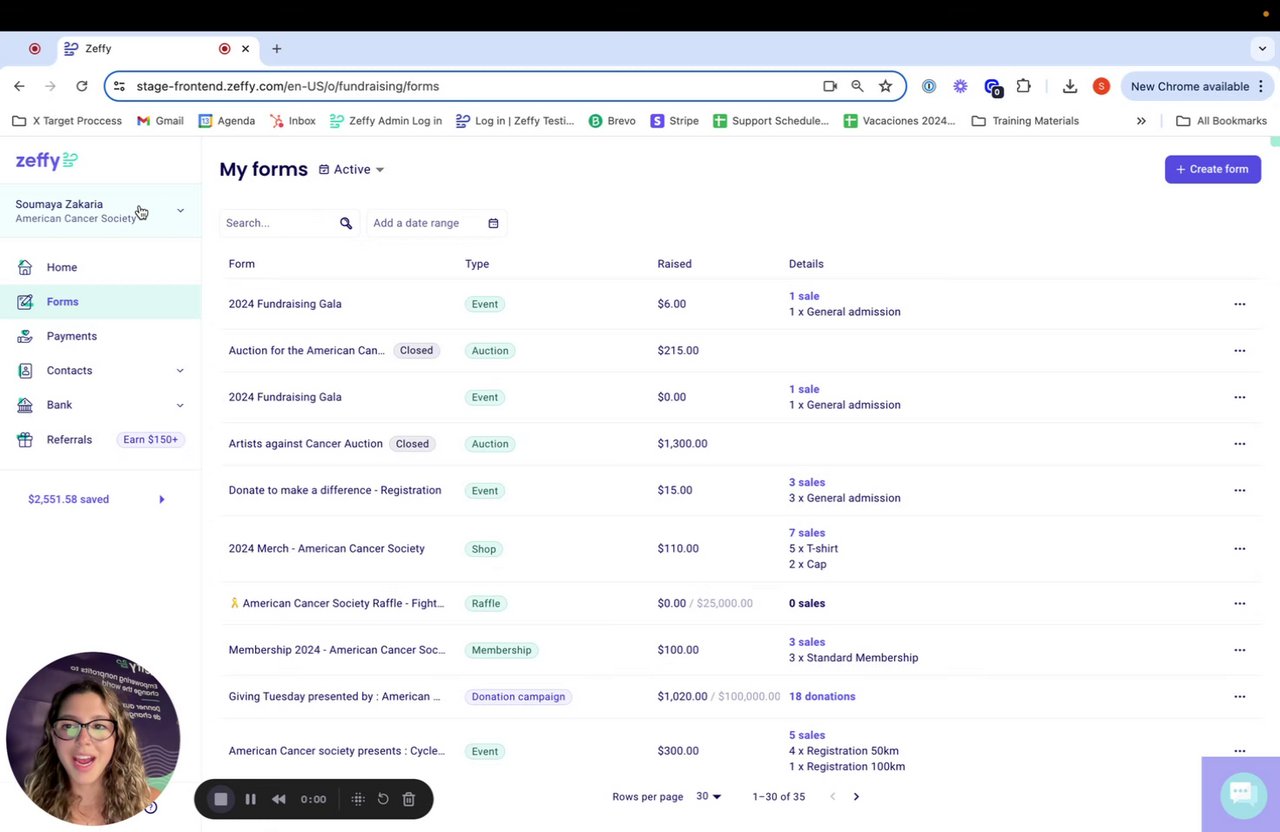Open the support chat bubble
Image resolution: width=1280 pixels, height=832 pixels.
(1241, 794)
